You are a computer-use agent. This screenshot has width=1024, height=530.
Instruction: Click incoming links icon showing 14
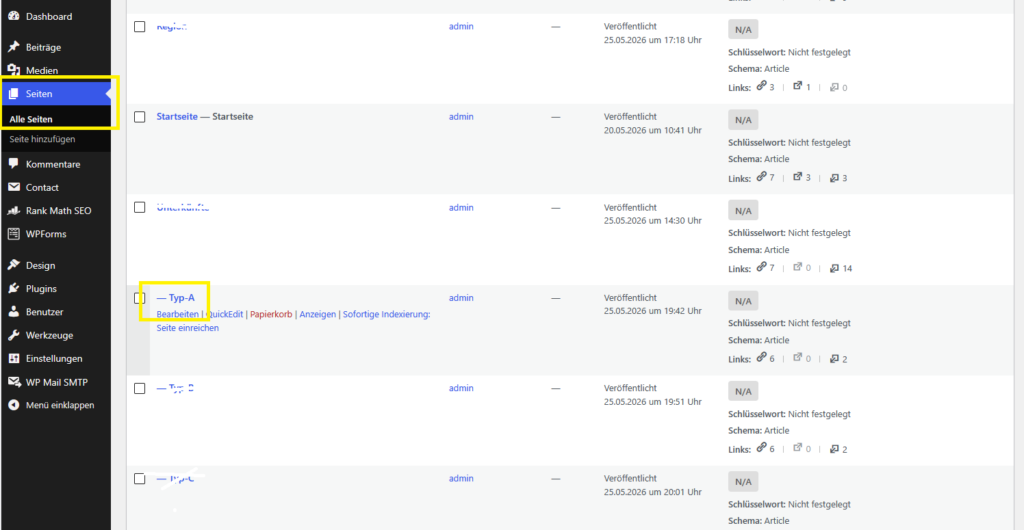(834, 268)
